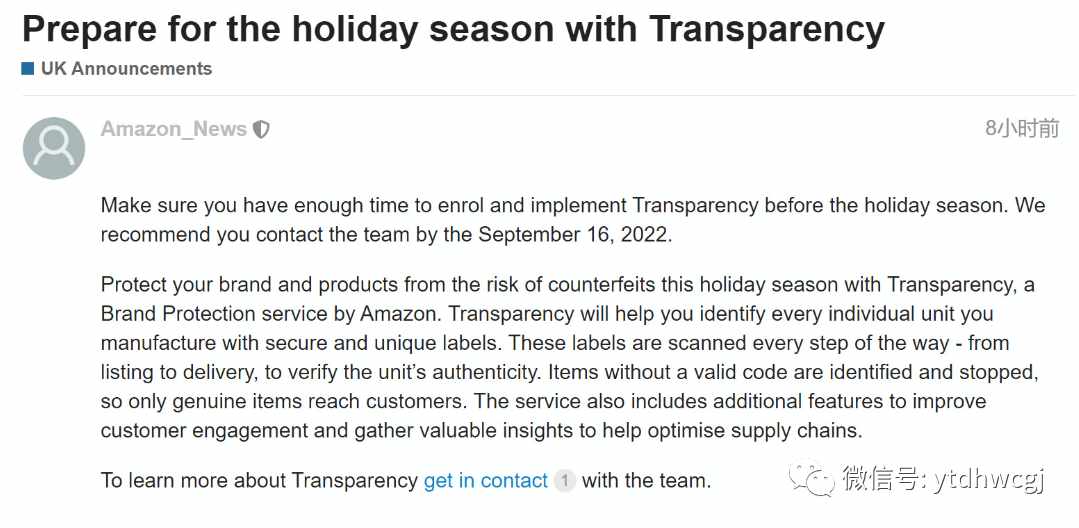1079x528 pixels.
Task: Open the UK Announcements category
Action: [x=126, y=69]
